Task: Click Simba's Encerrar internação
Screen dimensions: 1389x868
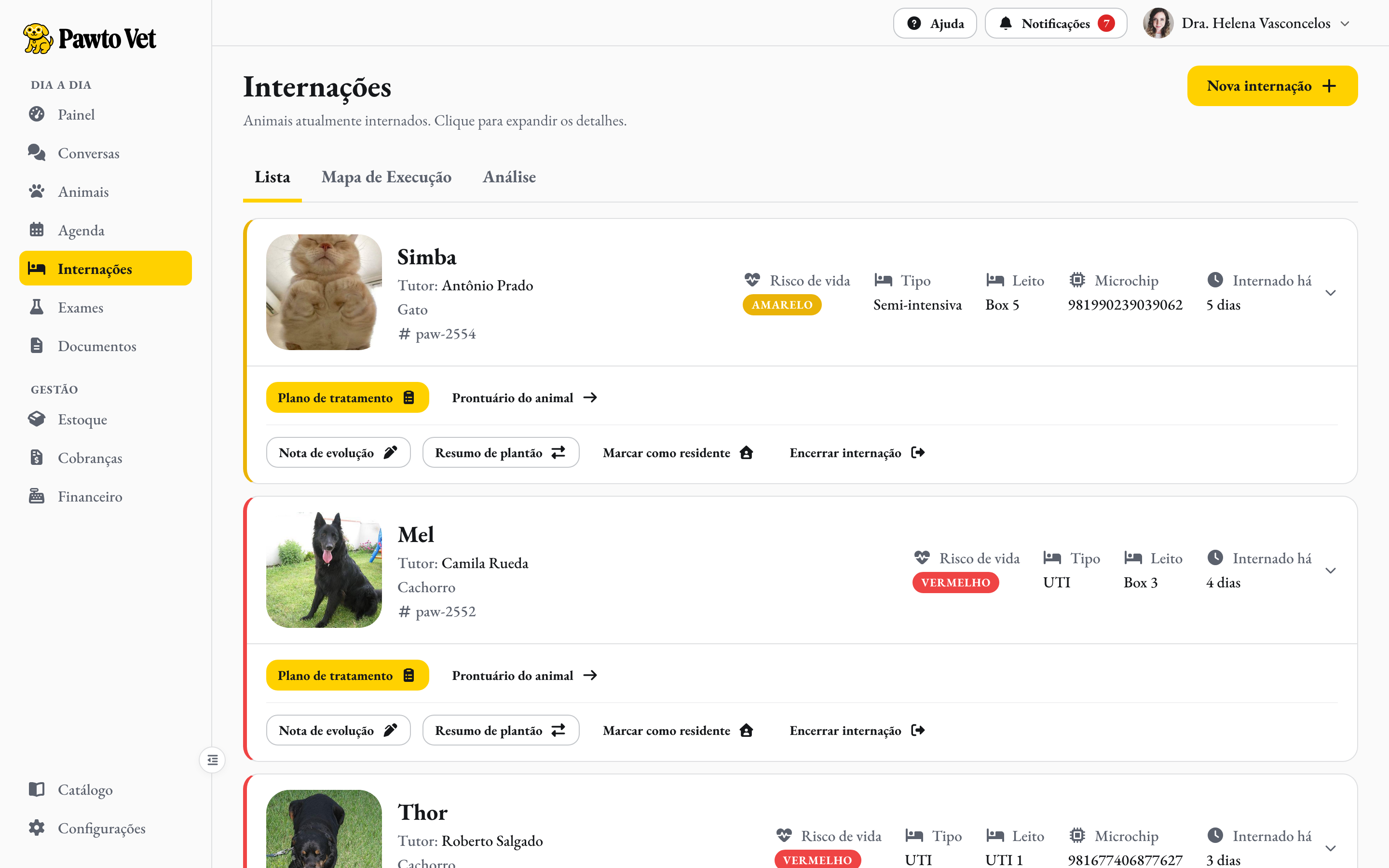Action: tap(857, 452)
